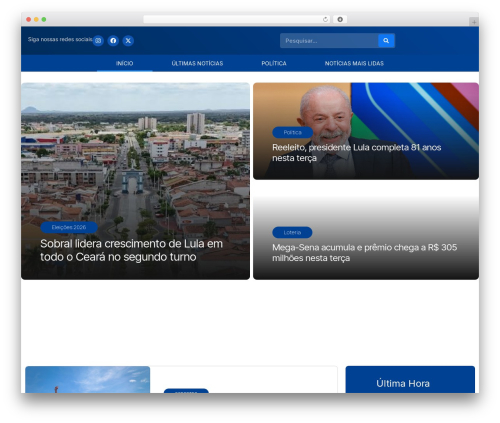
Task: Open the ÚLTIMAS NOTÍCIAS menu item
Action: [x=197, y=63]
